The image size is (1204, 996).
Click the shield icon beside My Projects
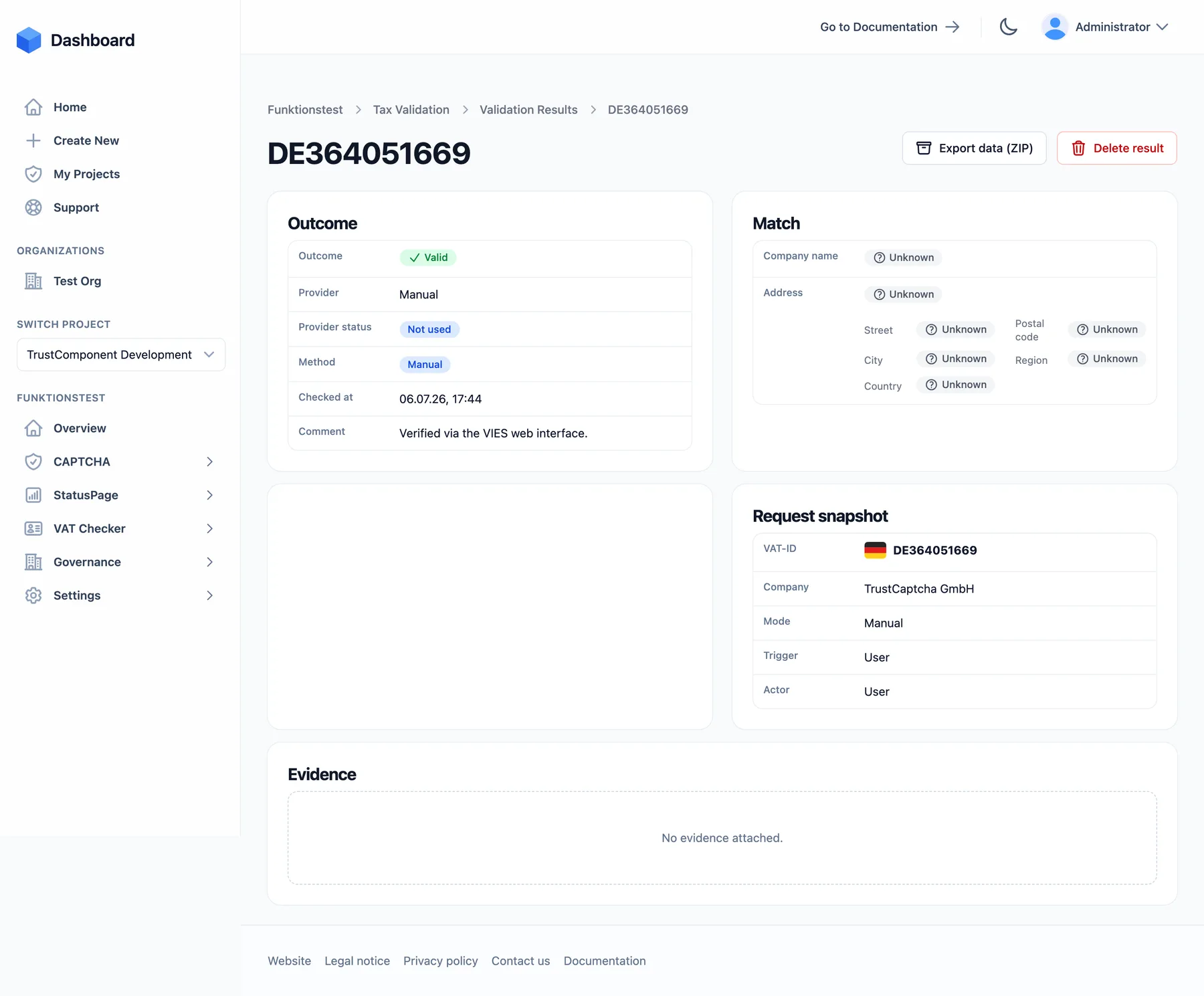tap(33, 174)
